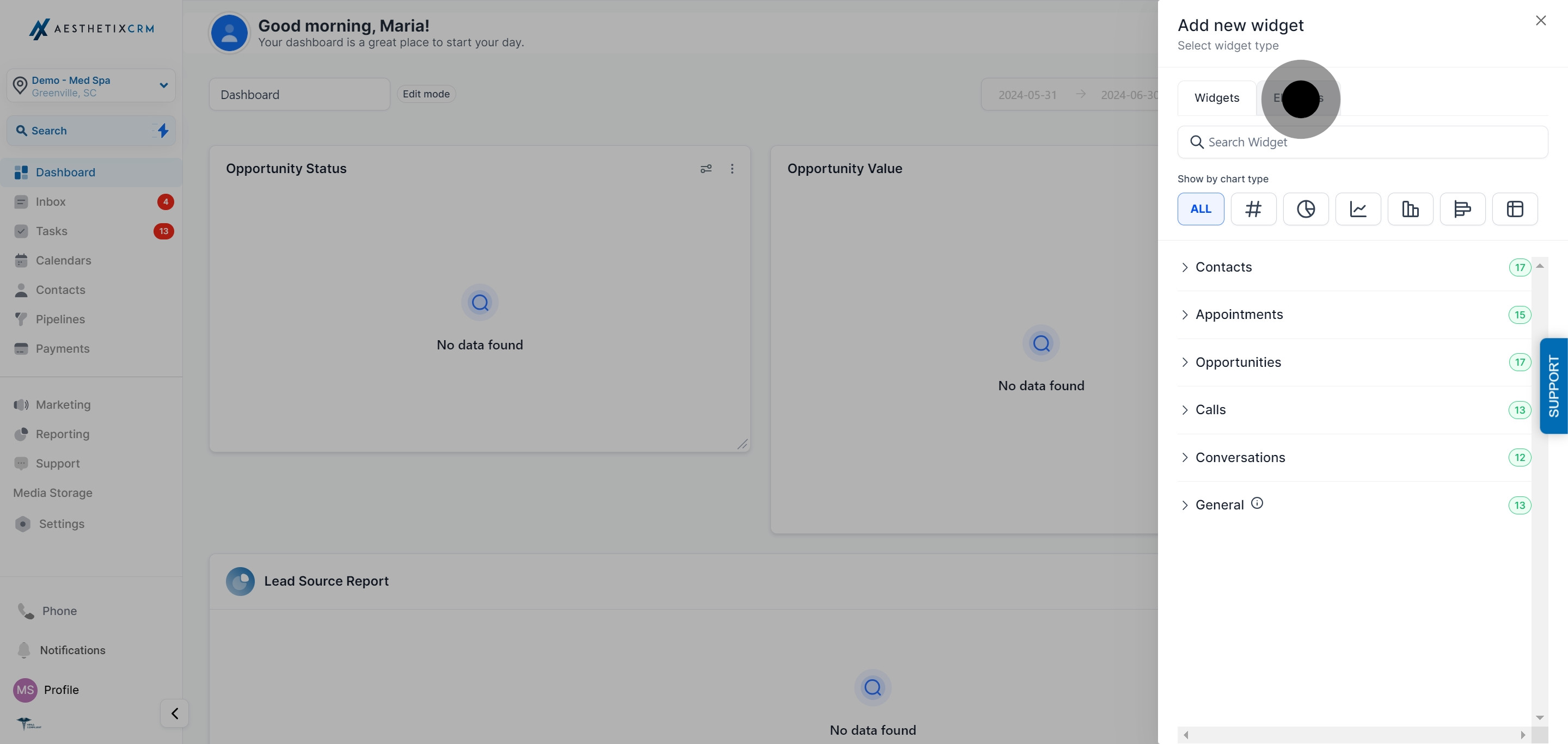Image resolution: width=1568 pixels, height=744 pixels.
Task: Click the horizontal scrollbar right arrow
Action: tap(1523, 735)
